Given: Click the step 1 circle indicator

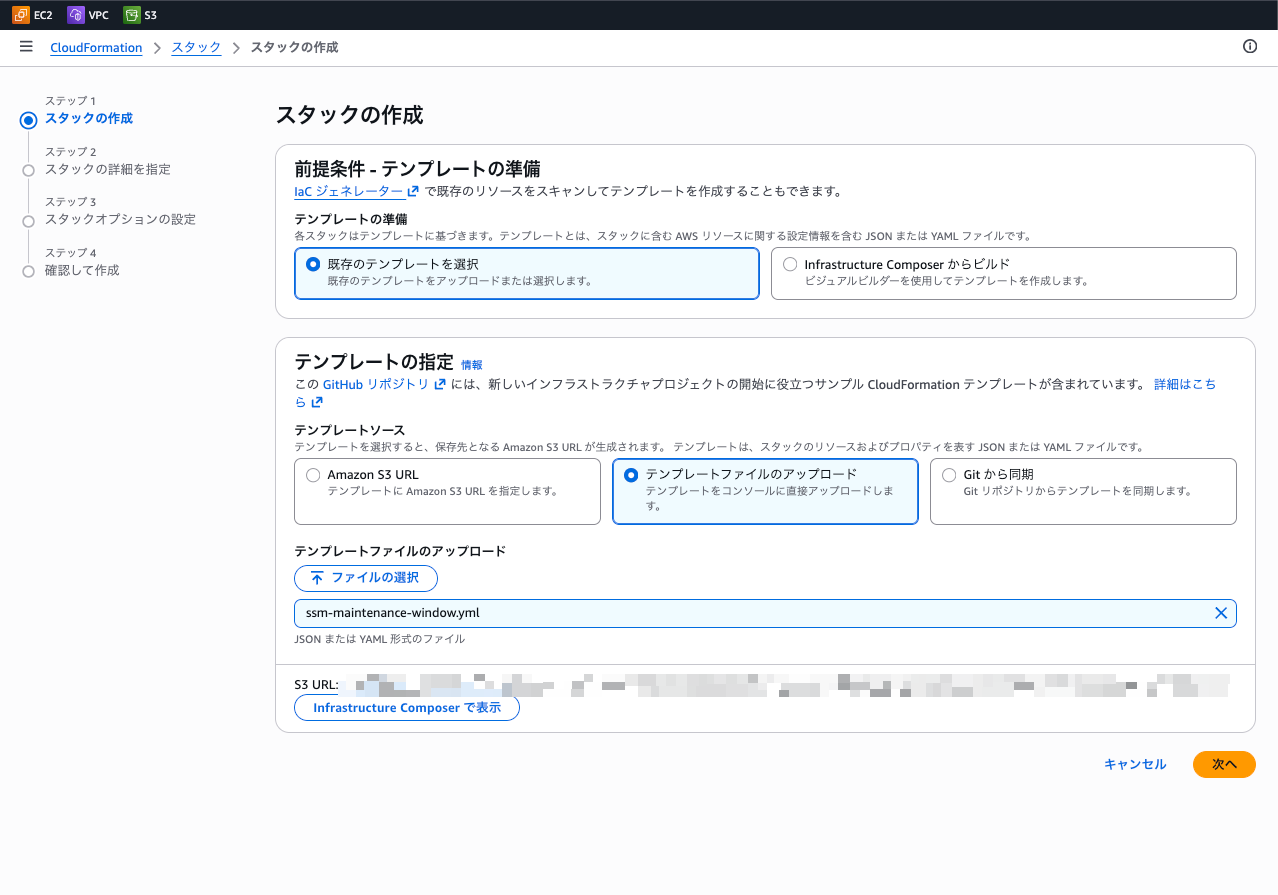Looking at the screenshot, I should point(28,120).
